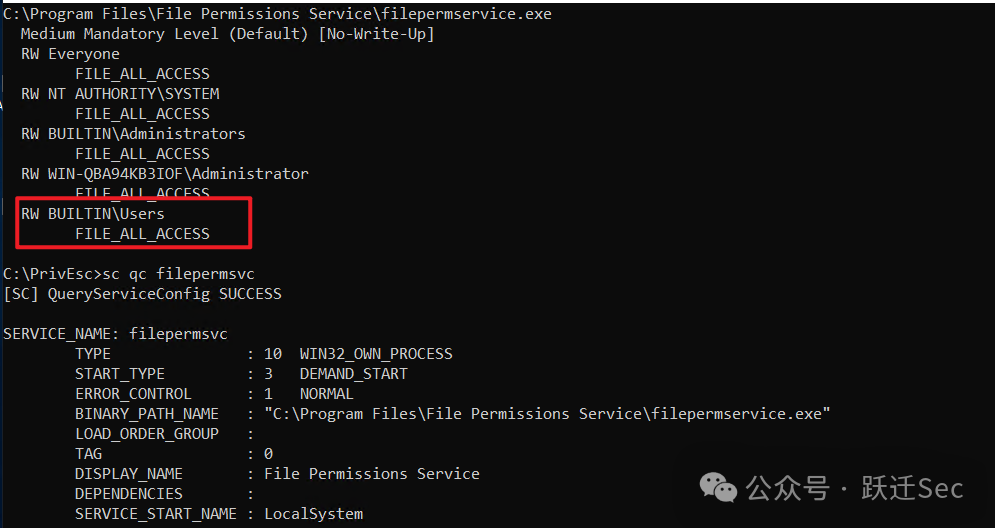Click the BINARY_PATH_NAME quoted path

click(547, 414)
